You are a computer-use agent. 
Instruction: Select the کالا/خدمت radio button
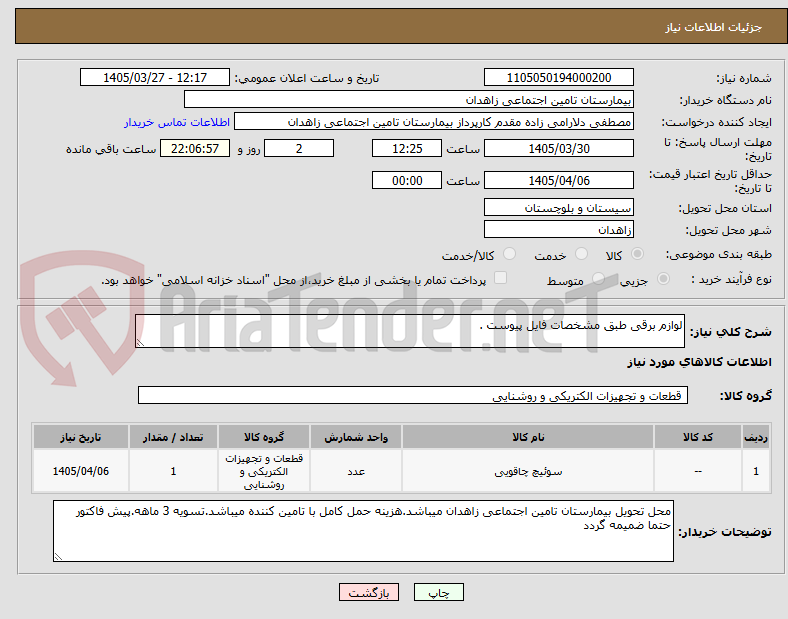coord(510,254)
